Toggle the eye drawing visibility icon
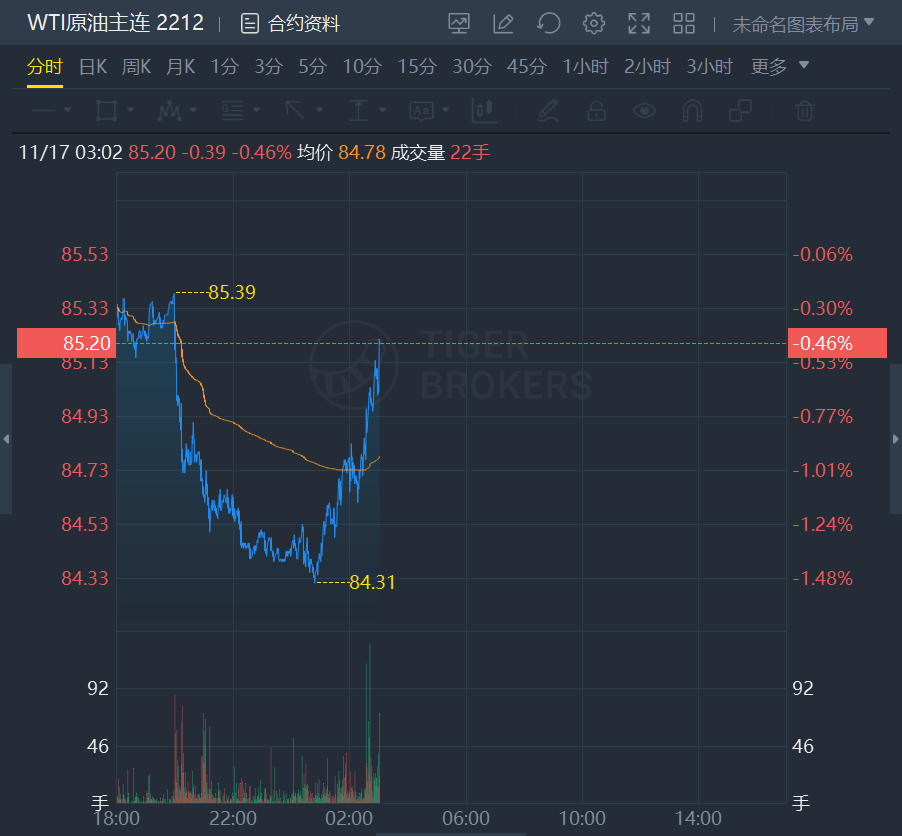 tap(644, 110)
